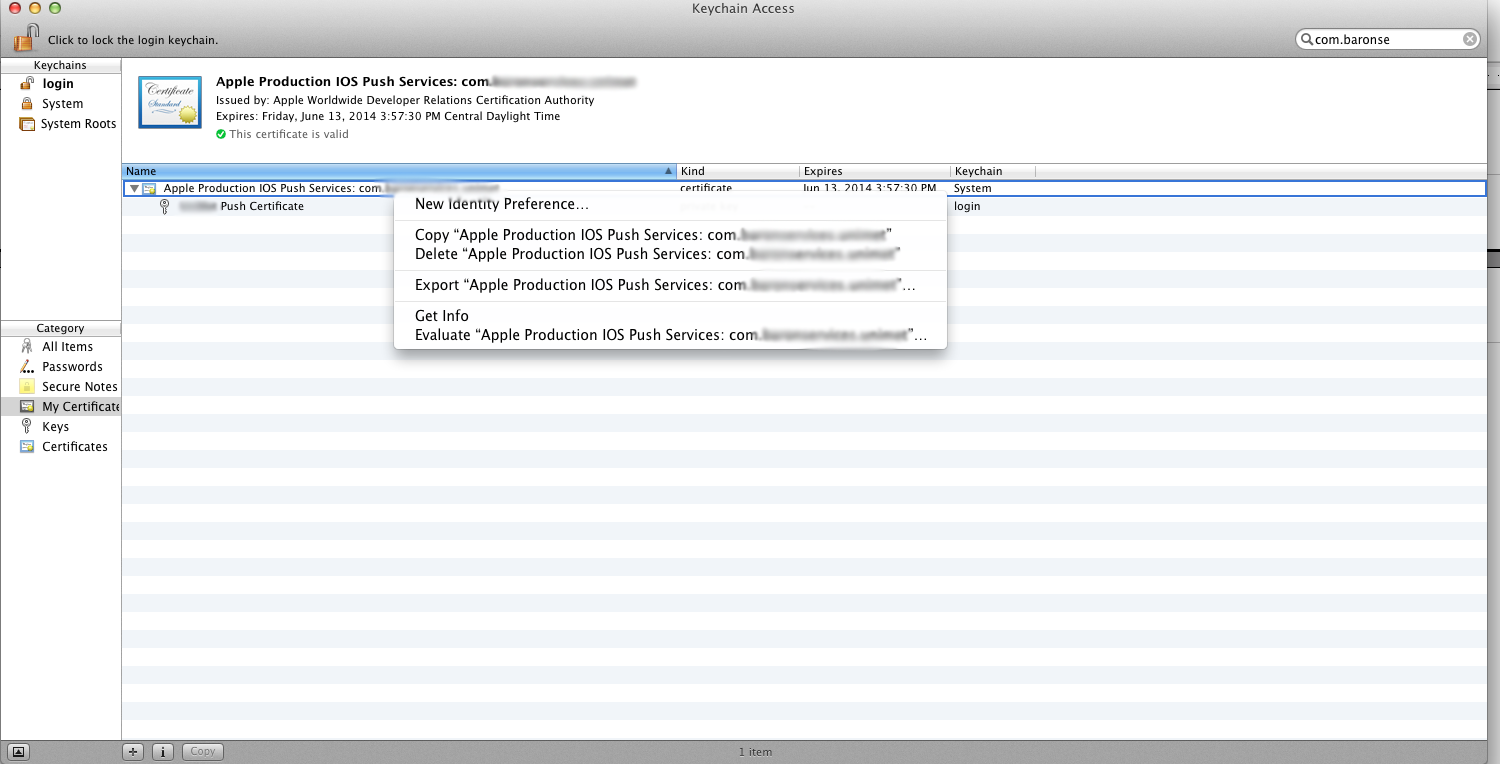Sort by the Name column header

(399, 171)
